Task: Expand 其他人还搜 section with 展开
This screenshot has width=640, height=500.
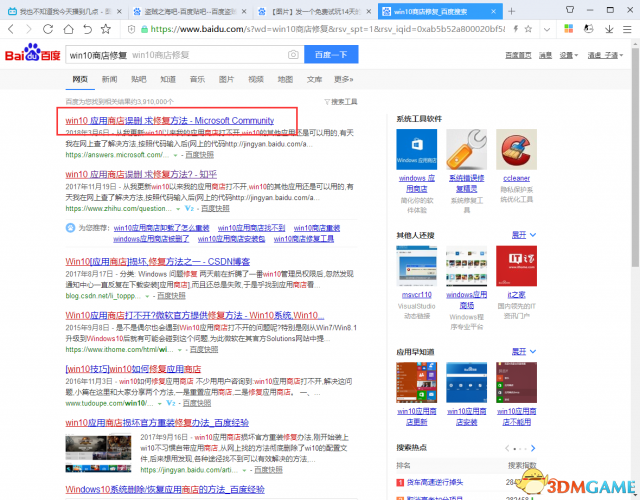Action: click(524, 235)
